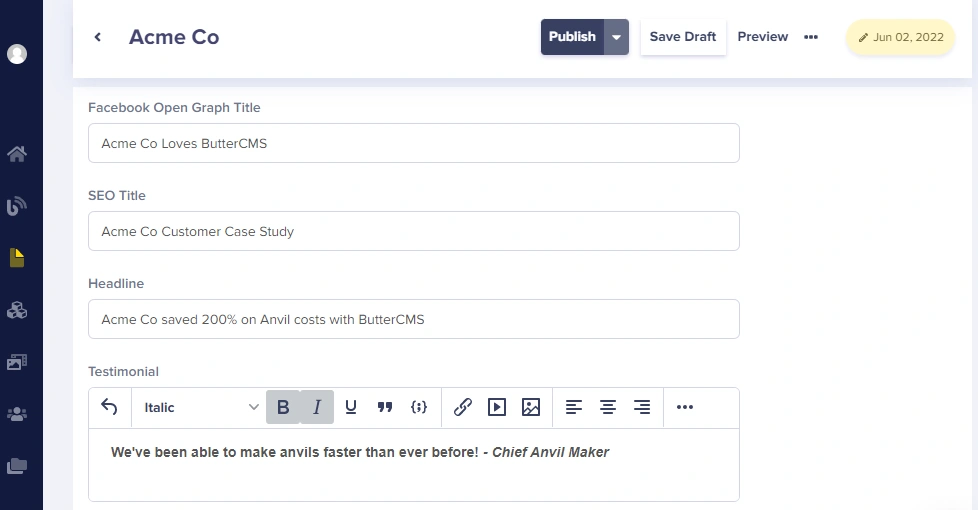Click the Headline field label

(116, 284)
